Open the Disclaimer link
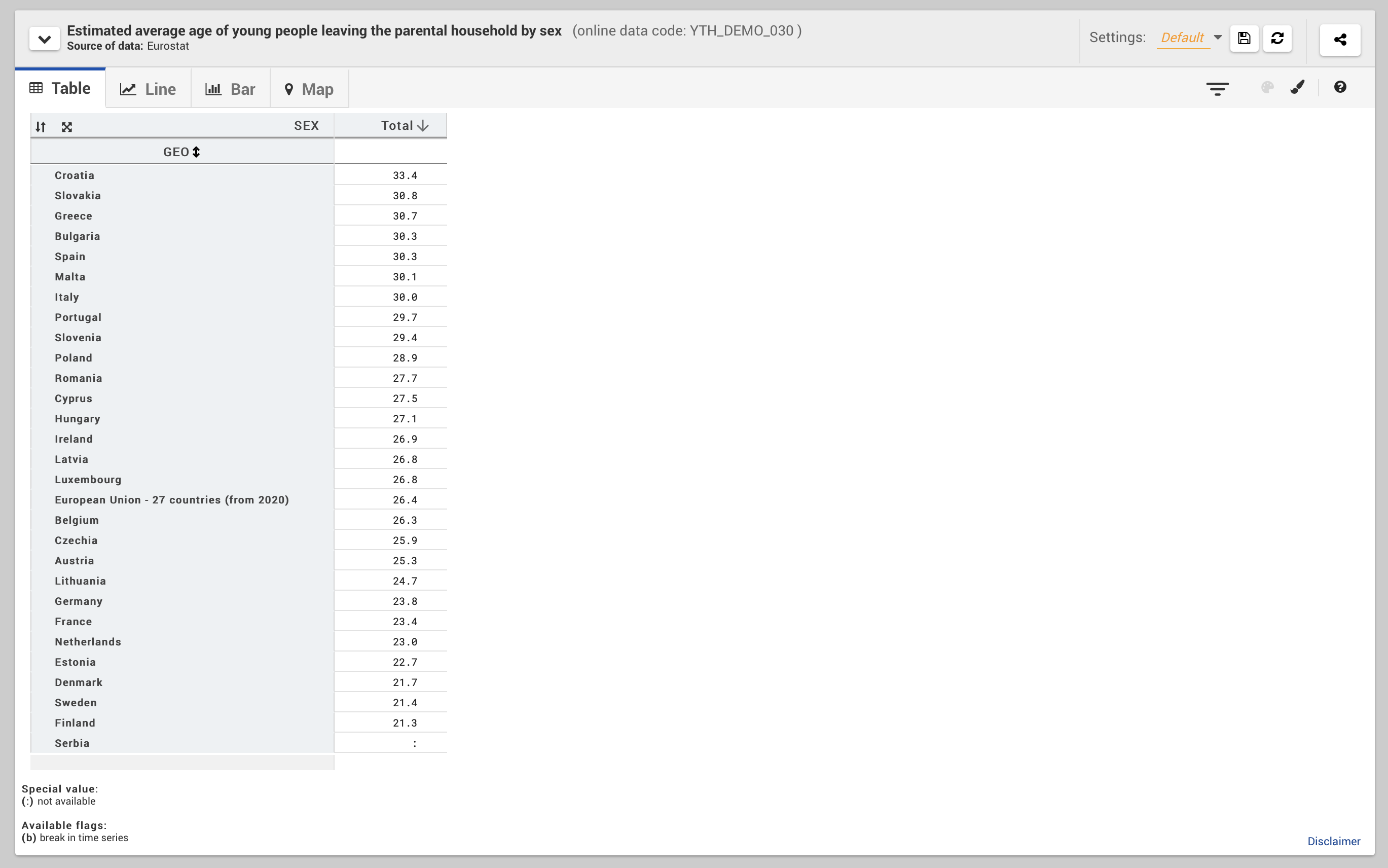 point(1333,841)
